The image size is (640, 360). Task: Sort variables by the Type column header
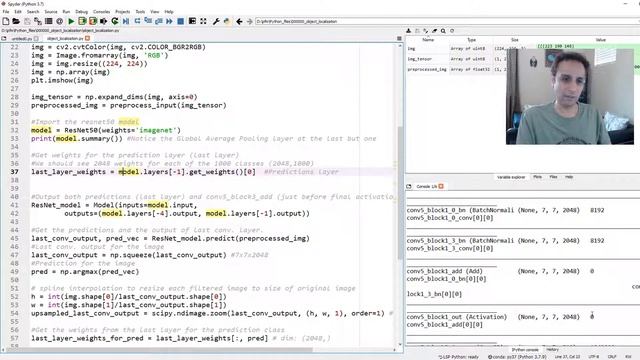[471, 40]
